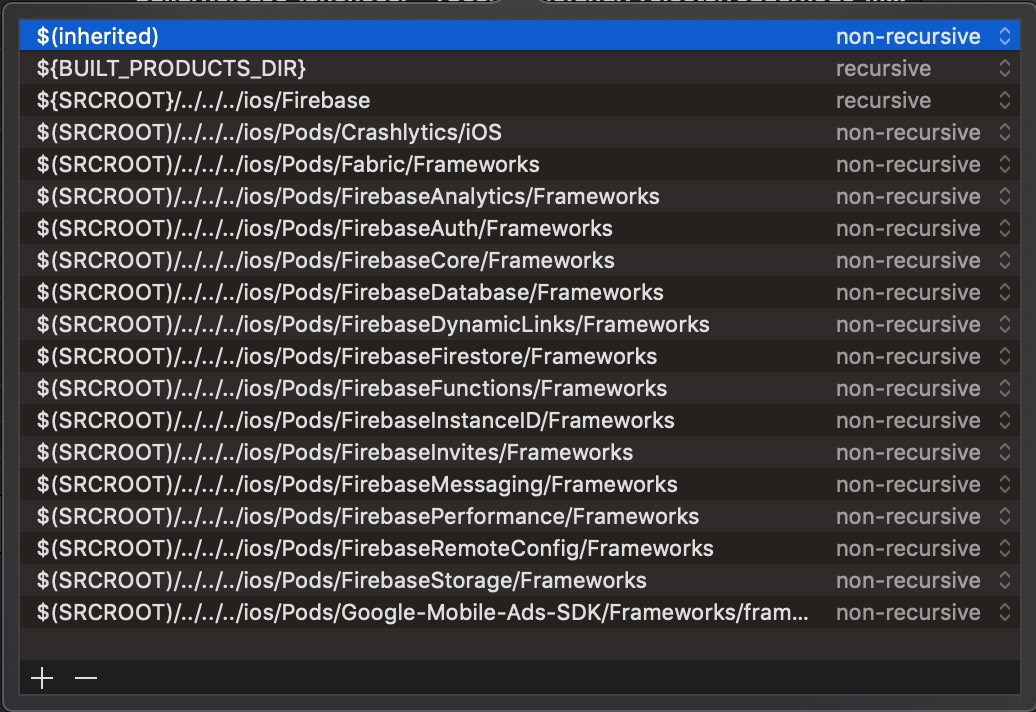Image resolution: width=1036 pixels, height=712 pixels.
Task: Select the FirebaseFirestore/Frameworks path row
Action: (x=400, y=356)
